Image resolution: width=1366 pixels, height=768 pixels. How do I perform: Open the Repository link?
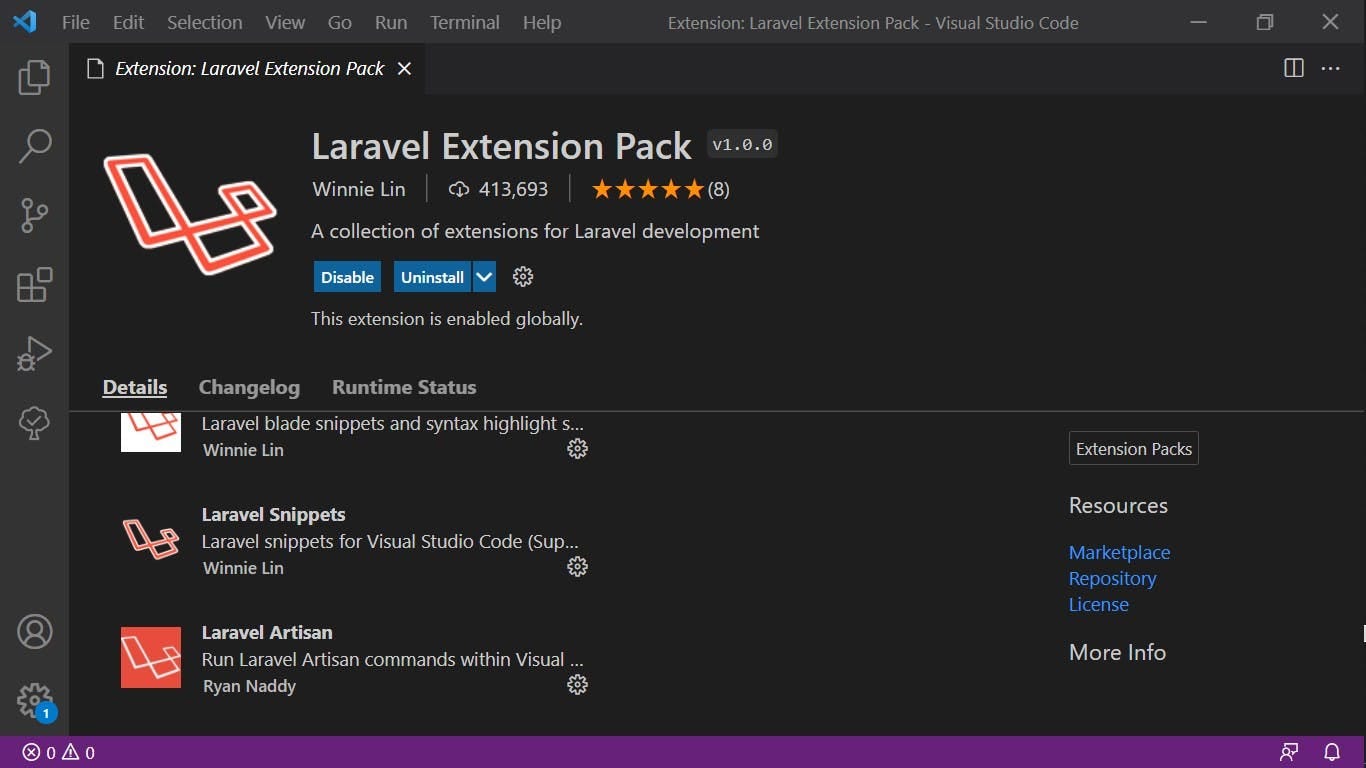[x=1112, y=578]
